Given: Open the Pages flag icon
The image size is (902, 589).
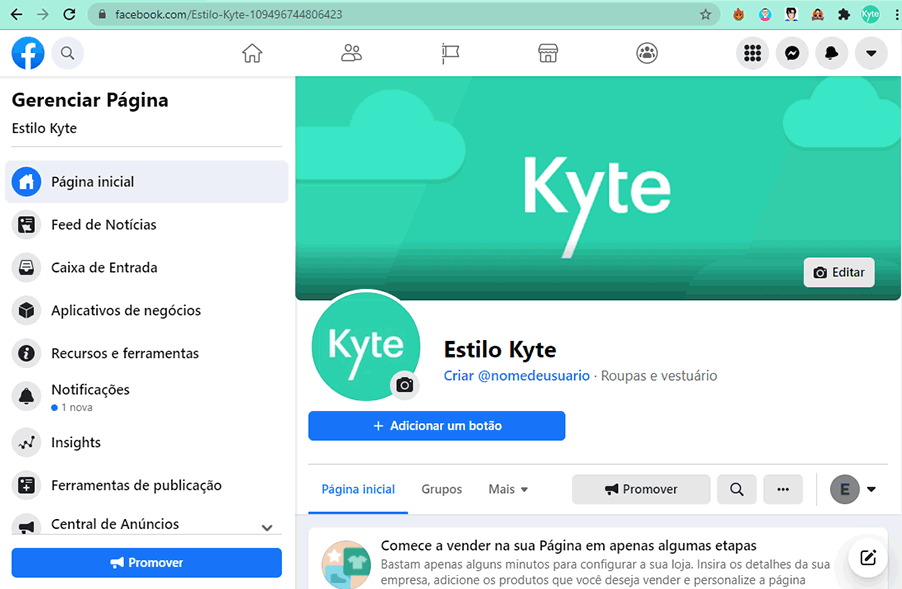Looking at the screenshot, I should 450,53.
